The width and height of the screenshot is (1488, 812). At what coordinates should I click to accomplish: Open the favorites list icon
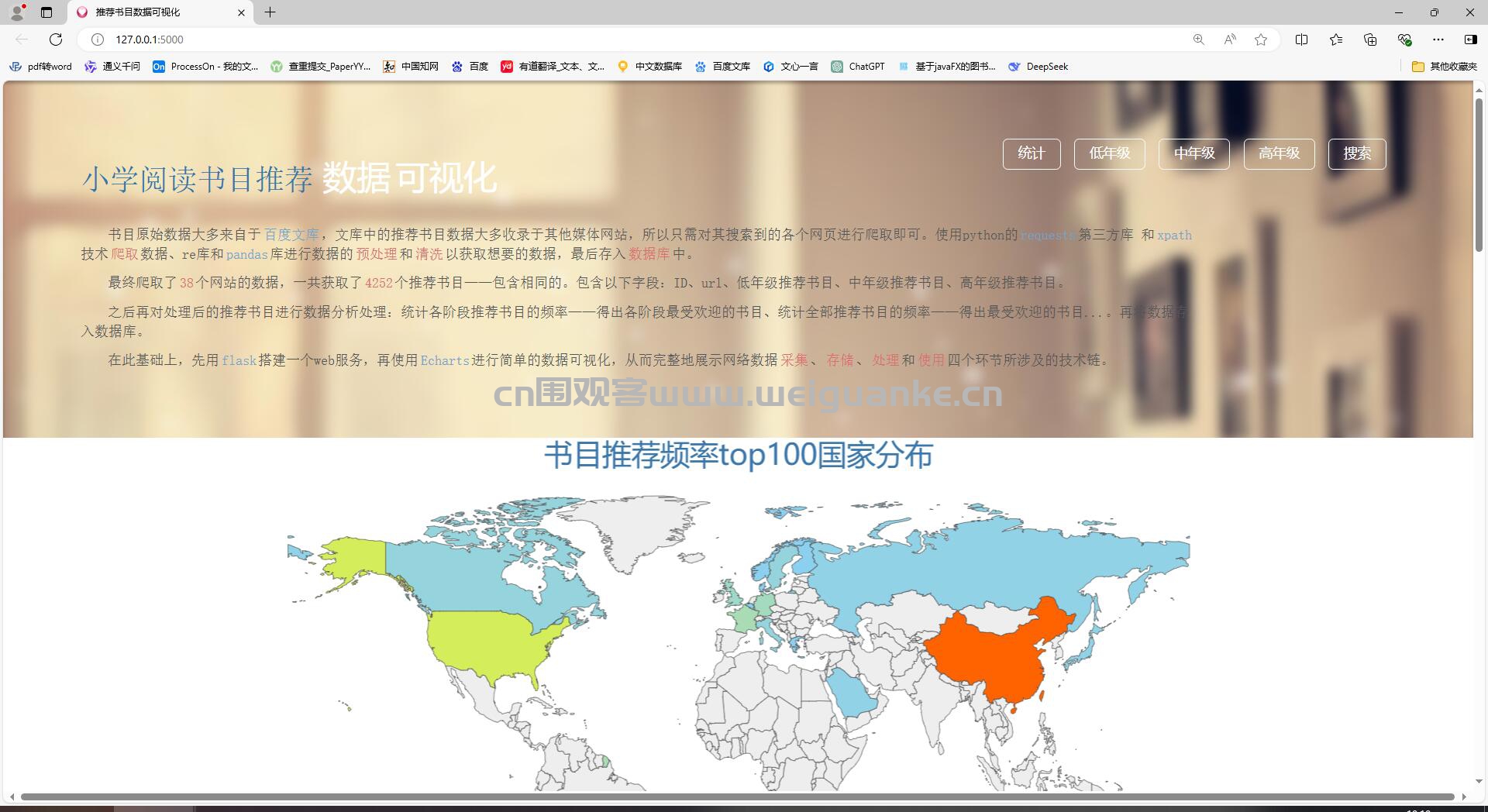1336,40
